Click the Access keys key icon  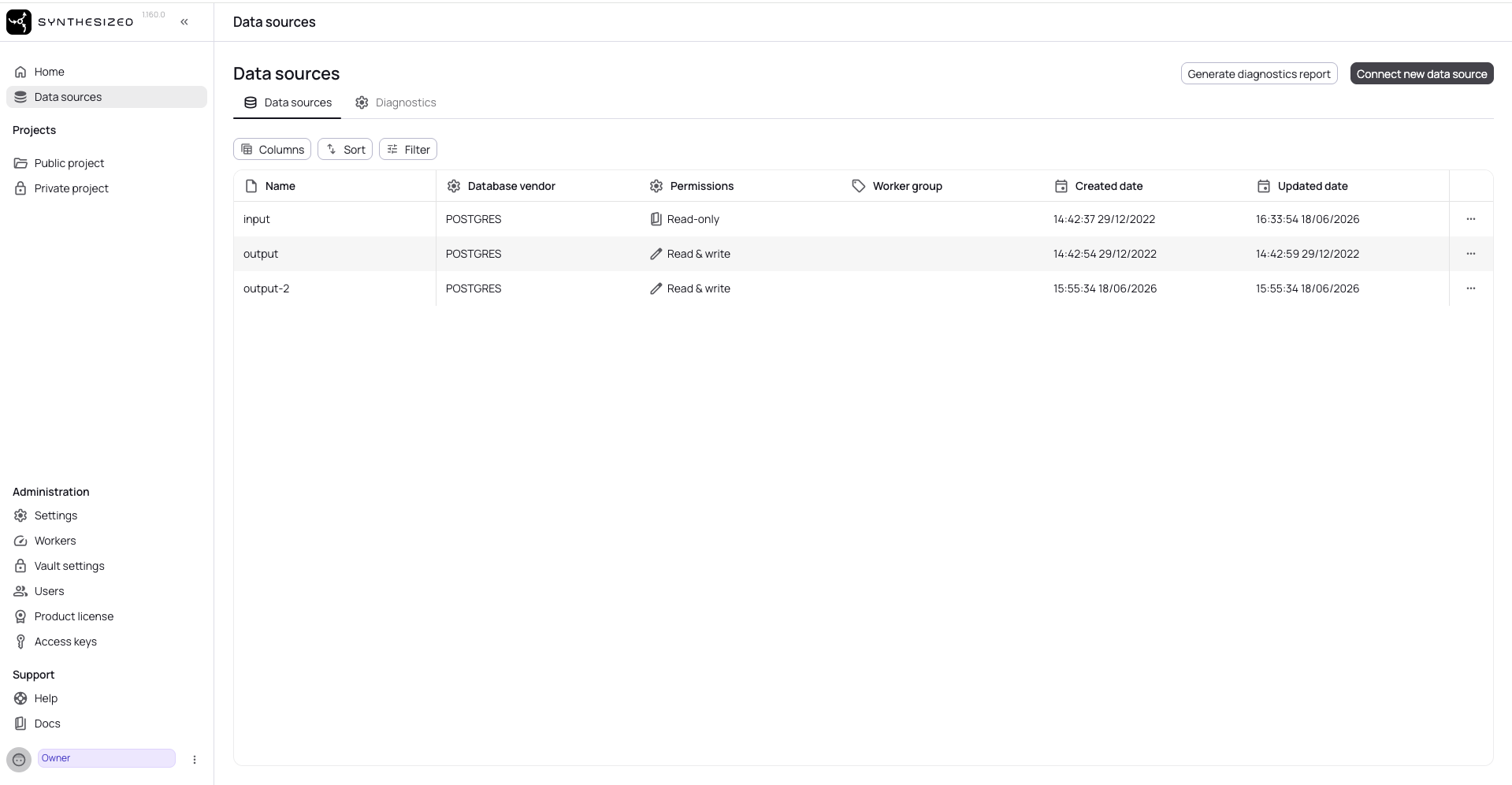(x=20, y=642)
